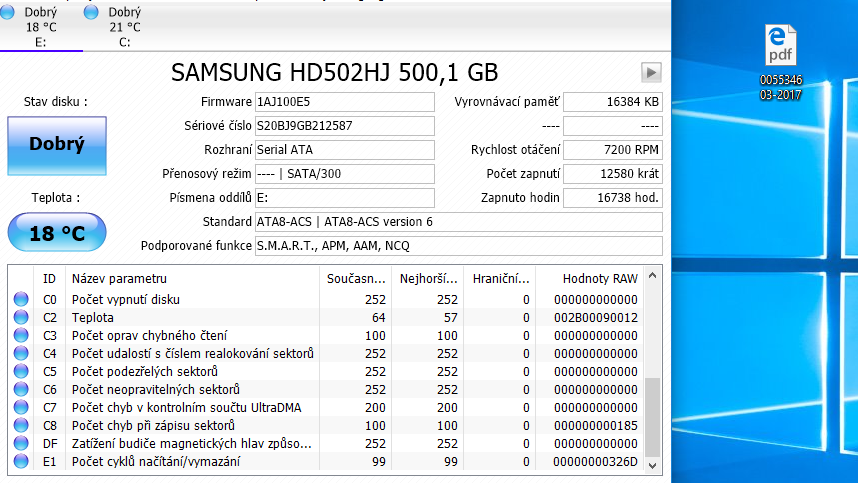
Task: Click the Hodnoty RAW column header
Action: point(589,278)
